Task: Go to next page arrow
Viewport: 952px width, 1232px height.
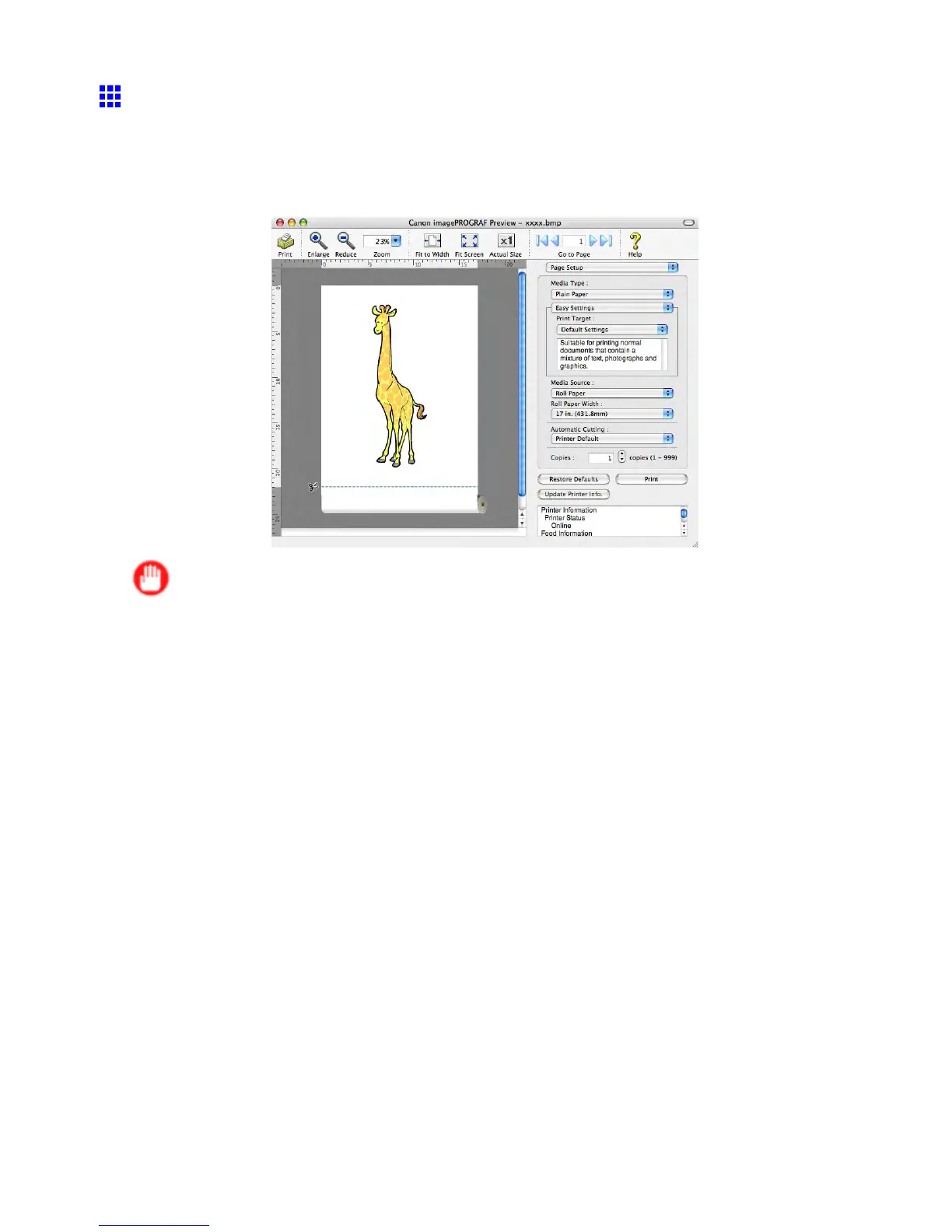Action: pyautogui.click(x=593, y=241)
